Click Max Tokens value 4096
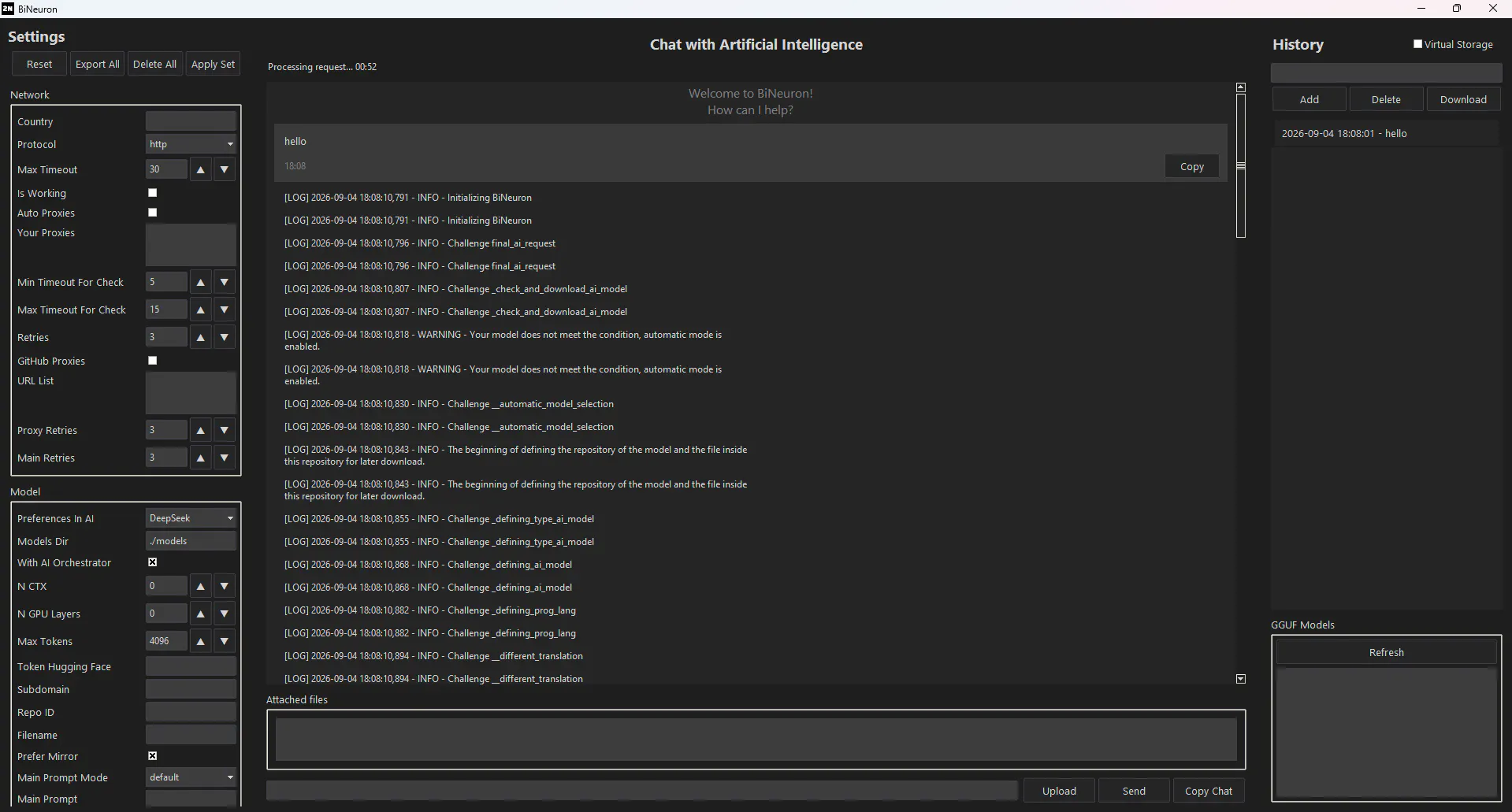The width and height of the screenshot is (1512, 812). tap(166, 641)
